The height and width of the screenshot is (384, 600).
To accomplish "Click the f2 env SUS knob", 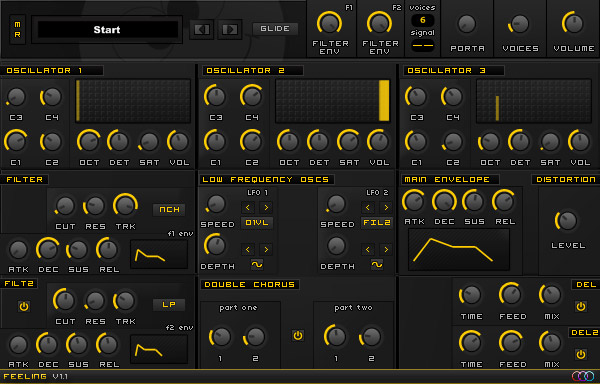I will tap(77, 345).
